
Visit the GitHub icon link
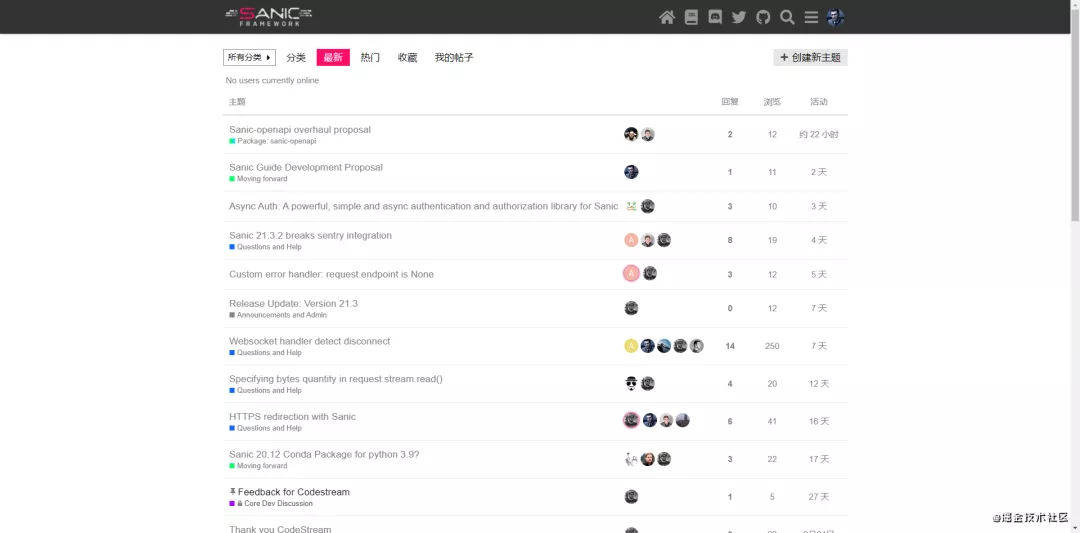[763, 17]
